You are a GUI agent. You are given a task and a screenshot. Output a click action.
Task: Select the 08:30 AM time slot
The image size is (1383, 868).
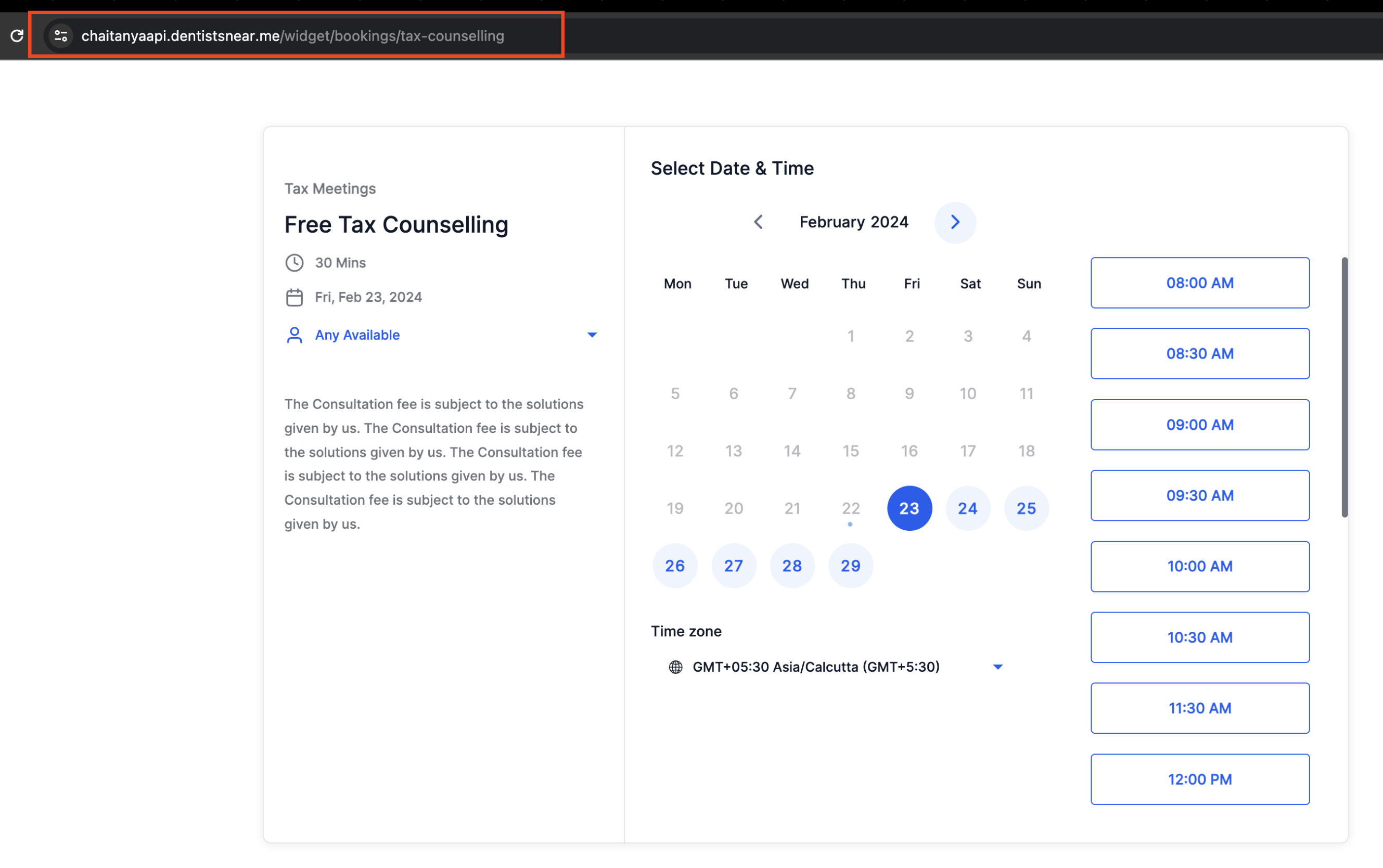[x=1200, y=354]
